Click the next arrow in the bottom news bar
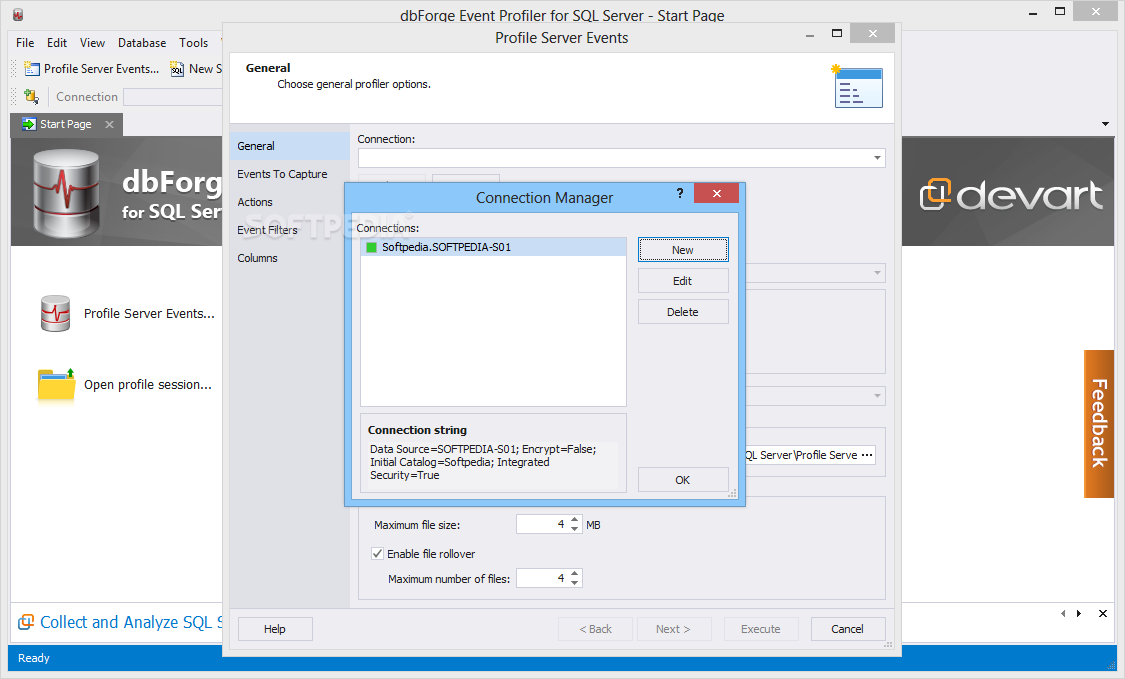Viewport: 1125px width, 679px height. 1079,614
